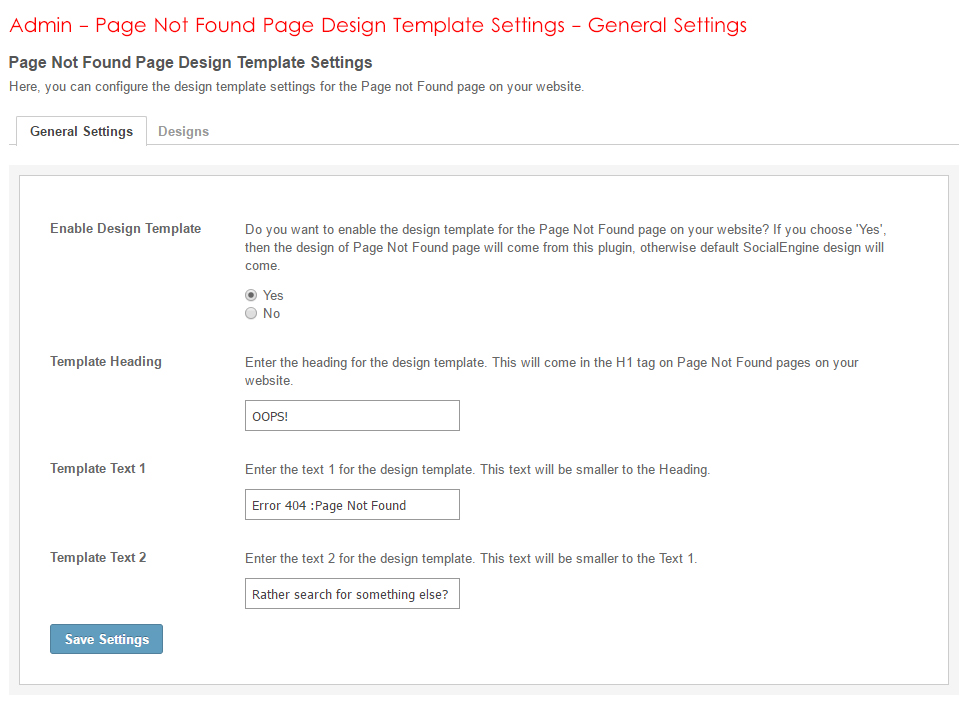Click the 'Here, you can configure' intro text

coord(295,87)
